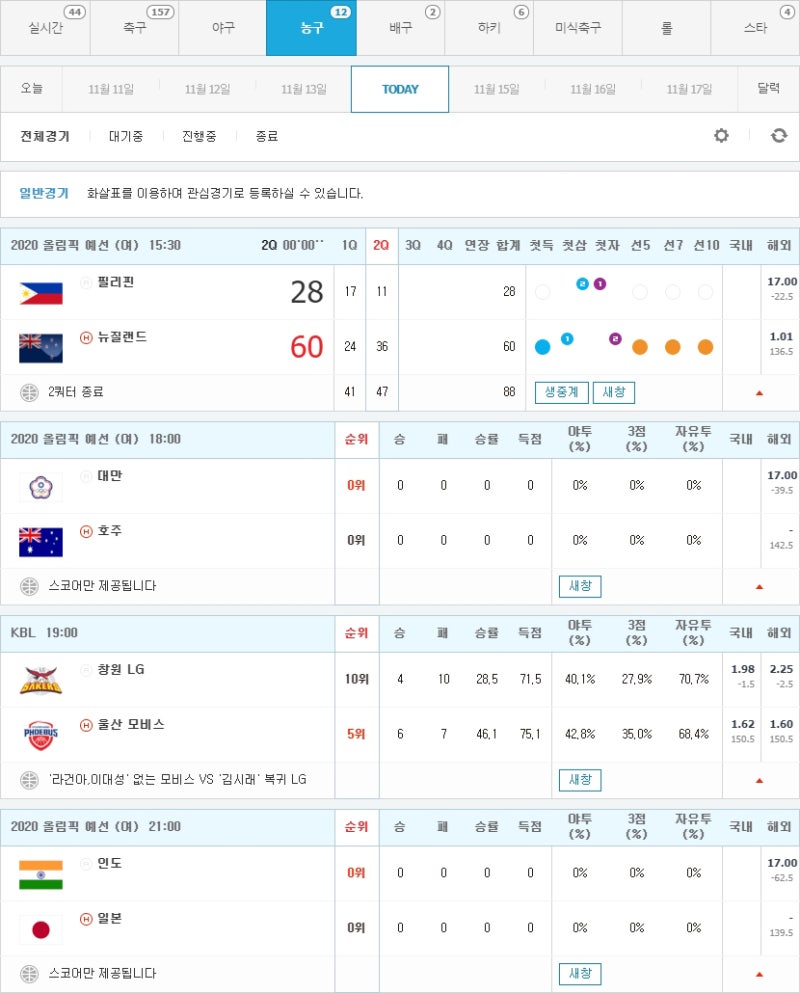Select the 대기중 filter
The width and height of the screenshot is (800, 993).
point(126,136)
